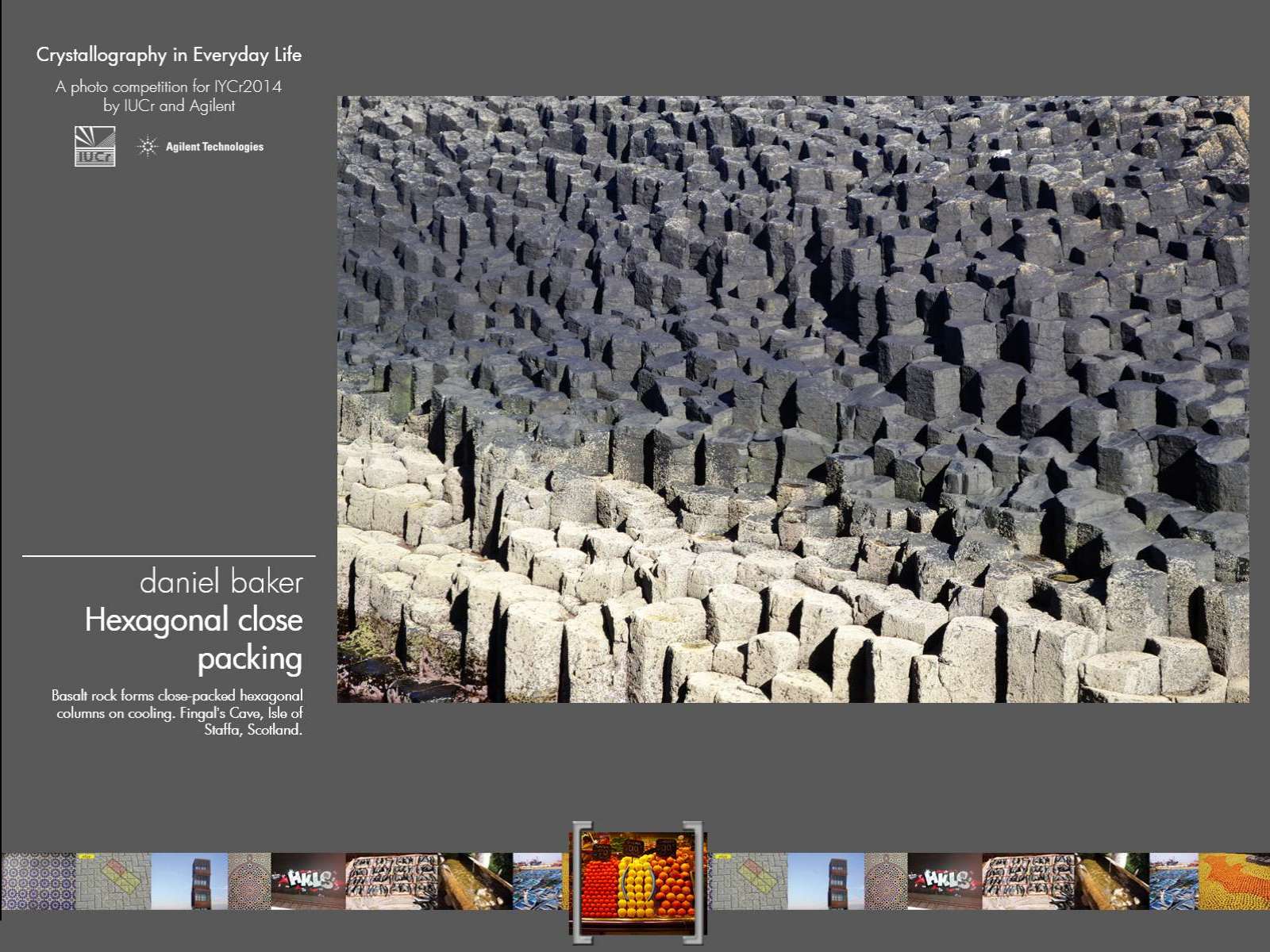Click the photographer name 'daniel baker'
1270x952 pixels.
point(221,582)
